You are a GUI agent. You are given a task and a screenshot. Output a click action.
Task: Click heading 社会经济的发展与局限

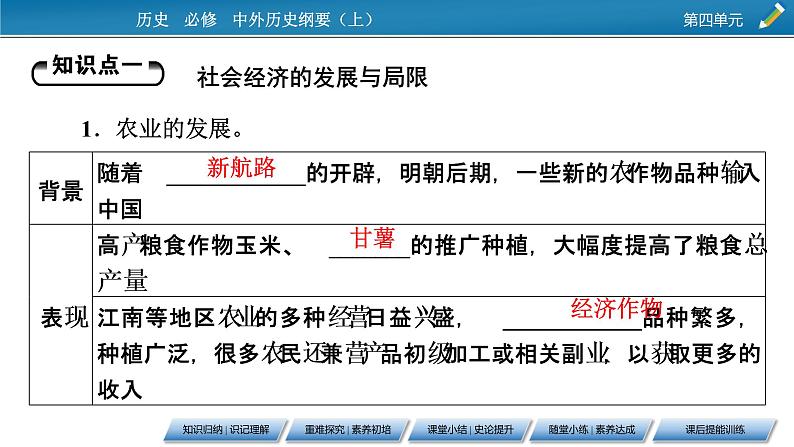[x=312, y=77]
